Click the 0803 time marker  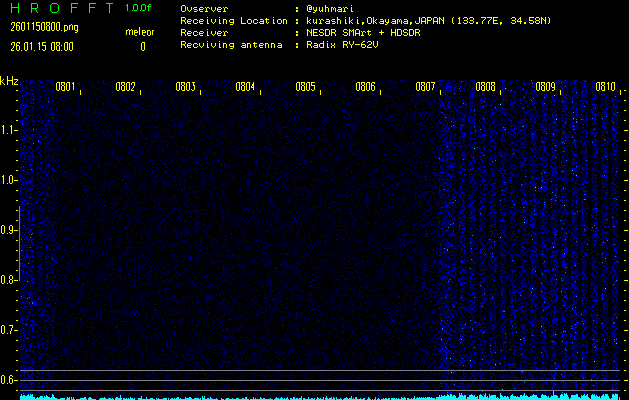186,88
